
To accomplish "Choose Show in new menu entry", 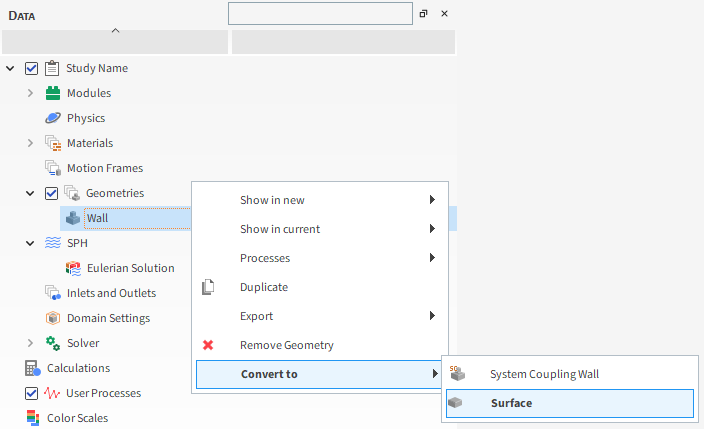I will [x=320, y=200].
